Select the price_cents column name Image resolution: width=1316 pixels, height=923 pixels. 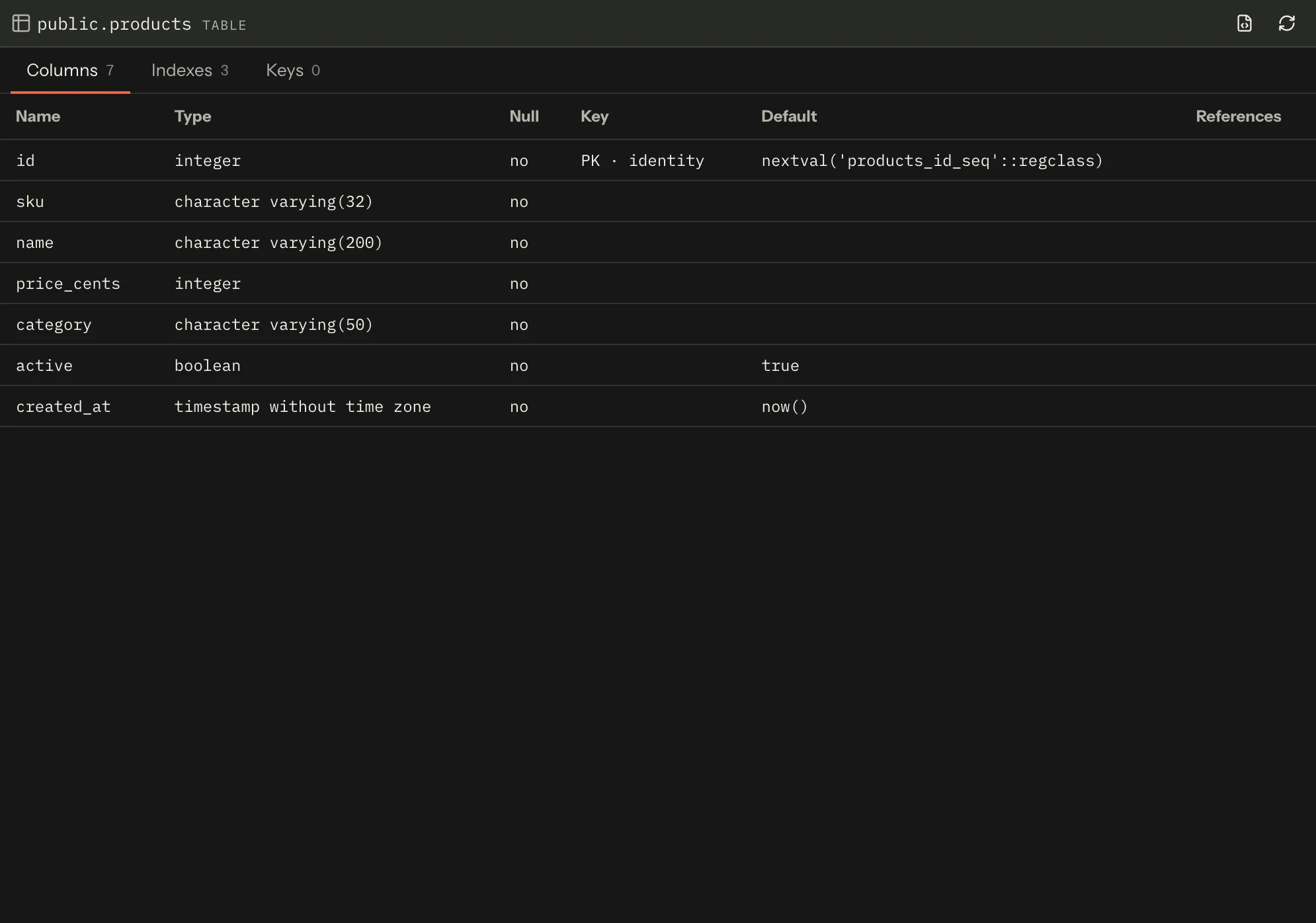pyautogui.click(x=68, y=284)
